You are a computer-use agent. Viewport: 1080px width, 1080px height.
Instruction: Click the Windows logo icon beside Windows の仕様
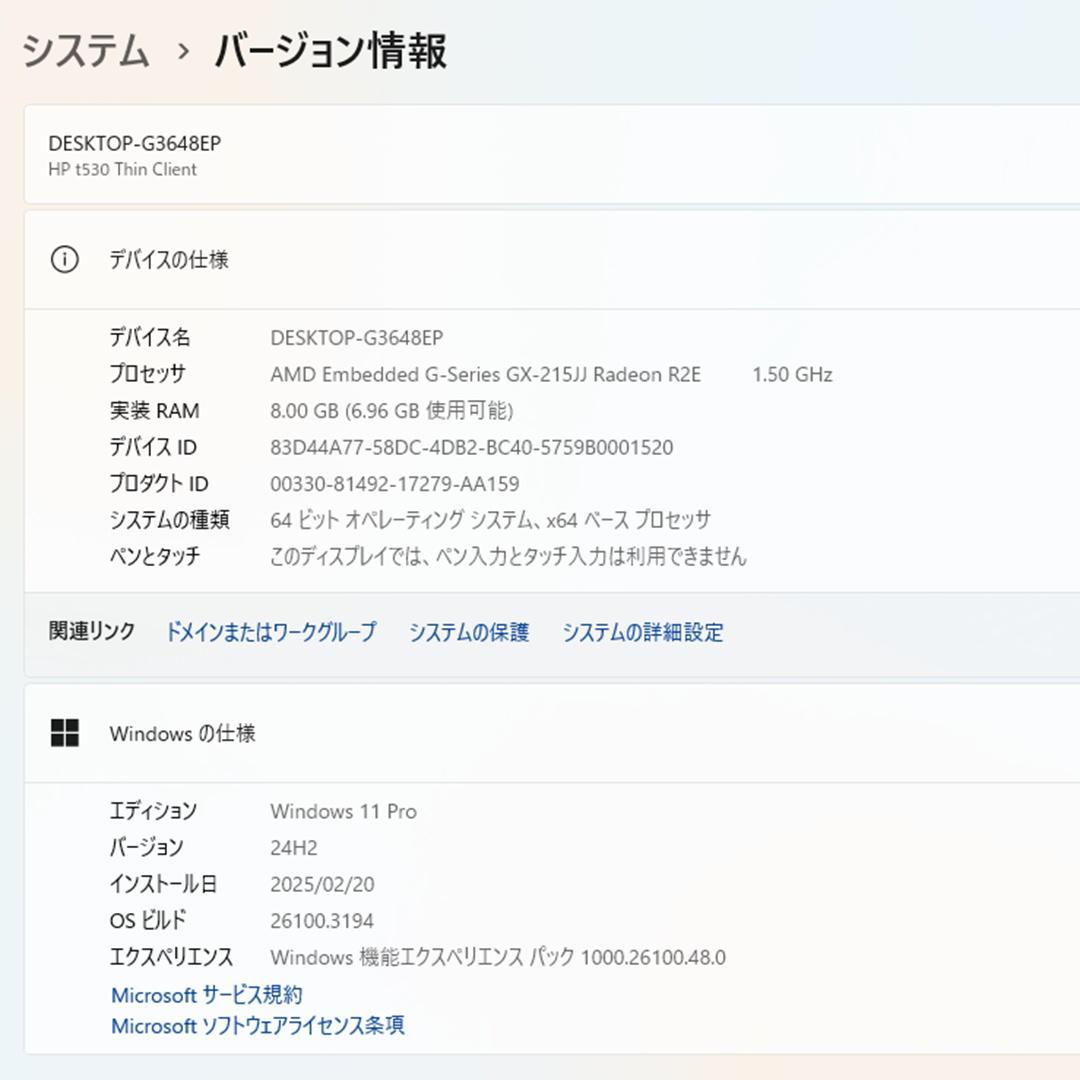(x=66, y=733)
